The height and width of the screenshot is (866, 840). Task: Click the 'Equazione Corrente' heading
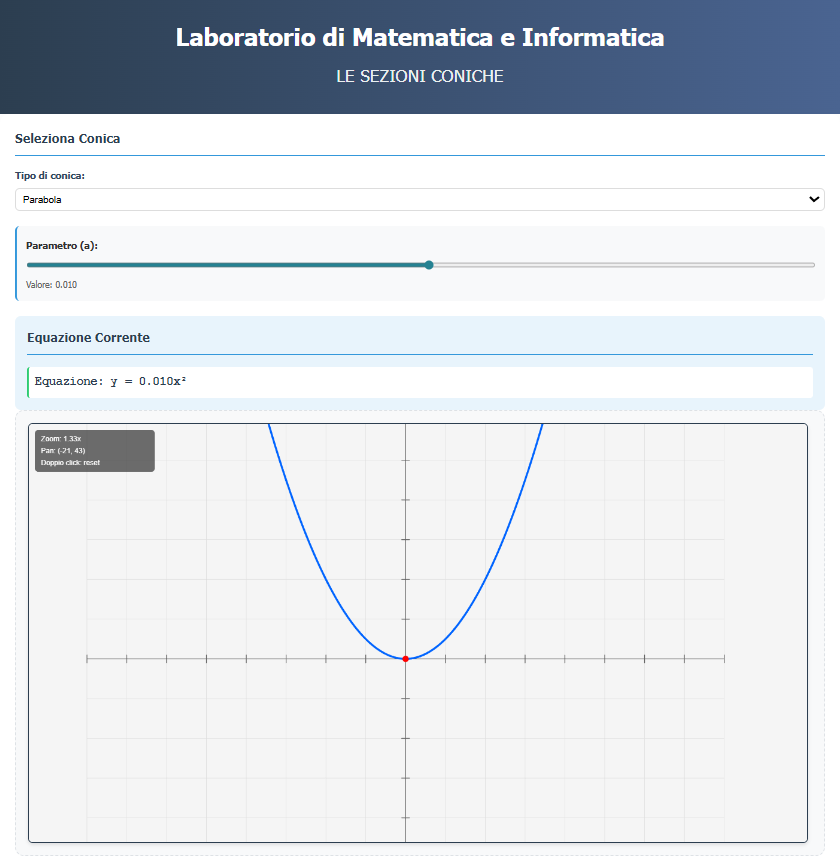click(x=88, y=338)
